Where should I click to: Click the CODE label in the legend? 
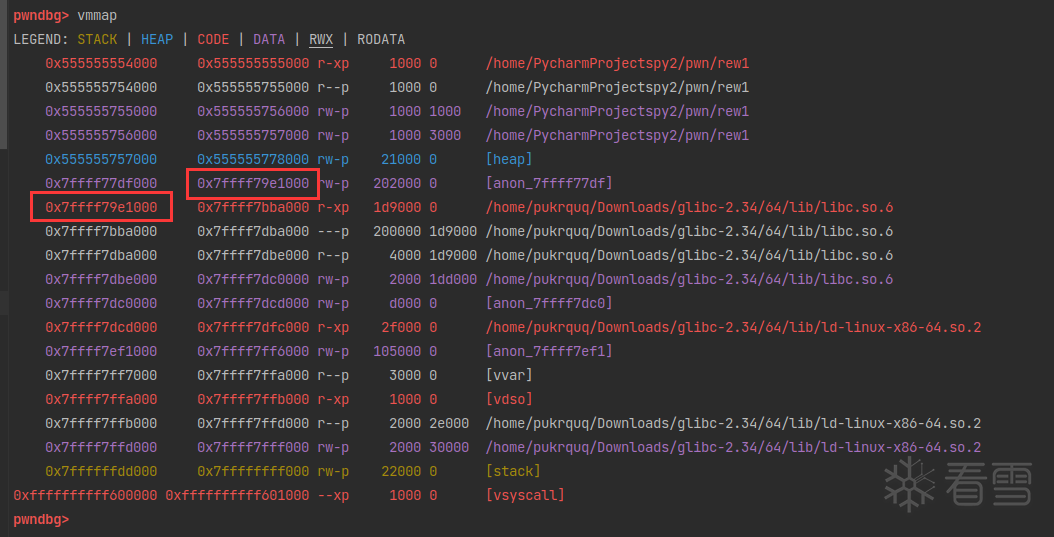coord(213,40)
